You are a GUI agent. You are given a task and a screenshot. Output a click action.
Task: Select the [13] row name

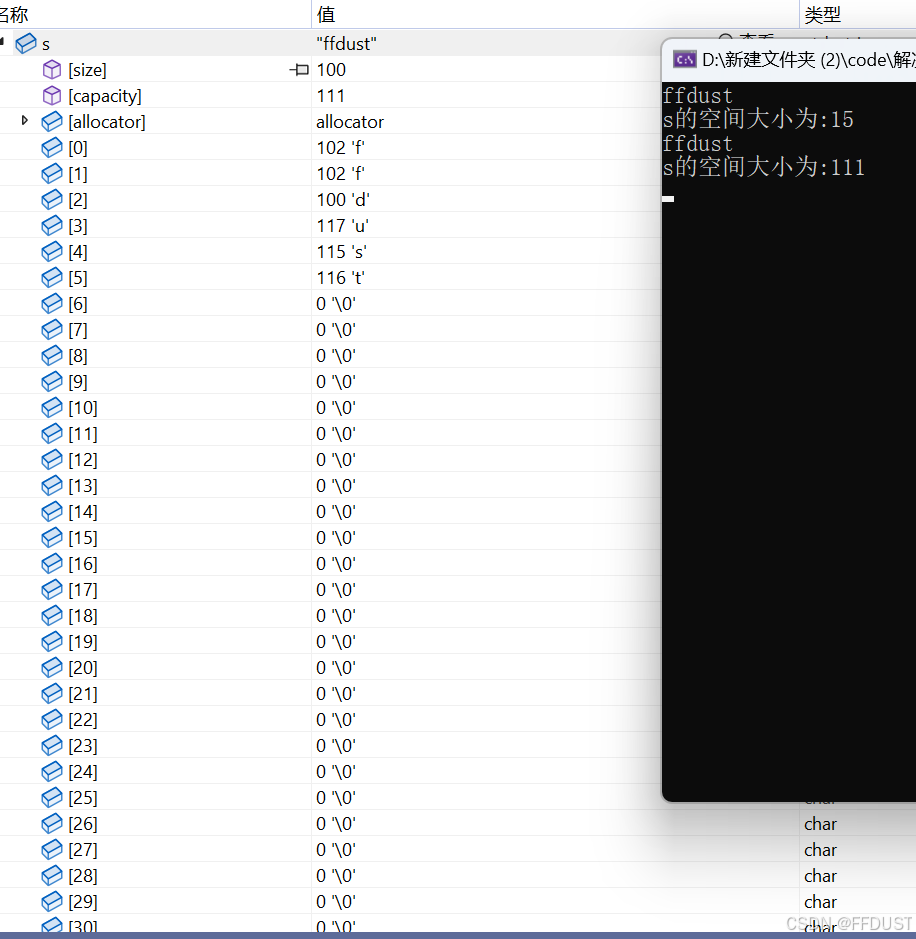[83, 486]
